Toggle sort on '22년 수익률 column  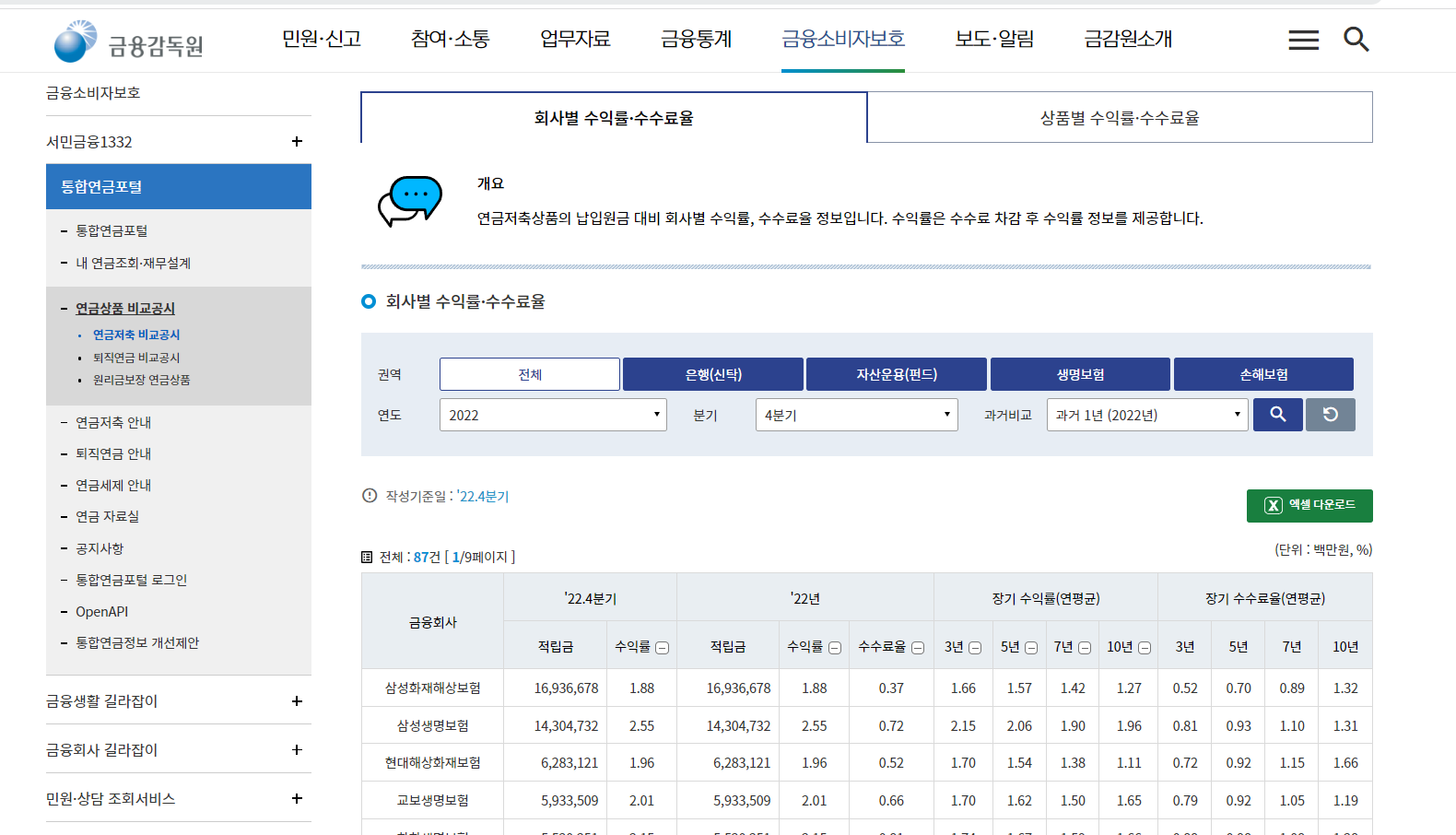(x=835, y=648)
